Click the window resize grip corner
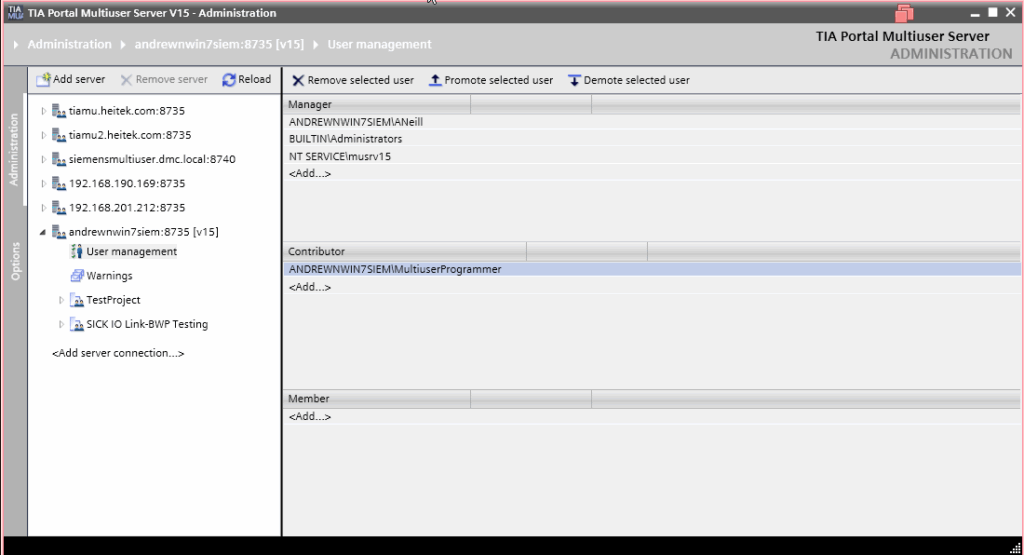Viewport: 1024px width, 555px height. [1015, 548]
